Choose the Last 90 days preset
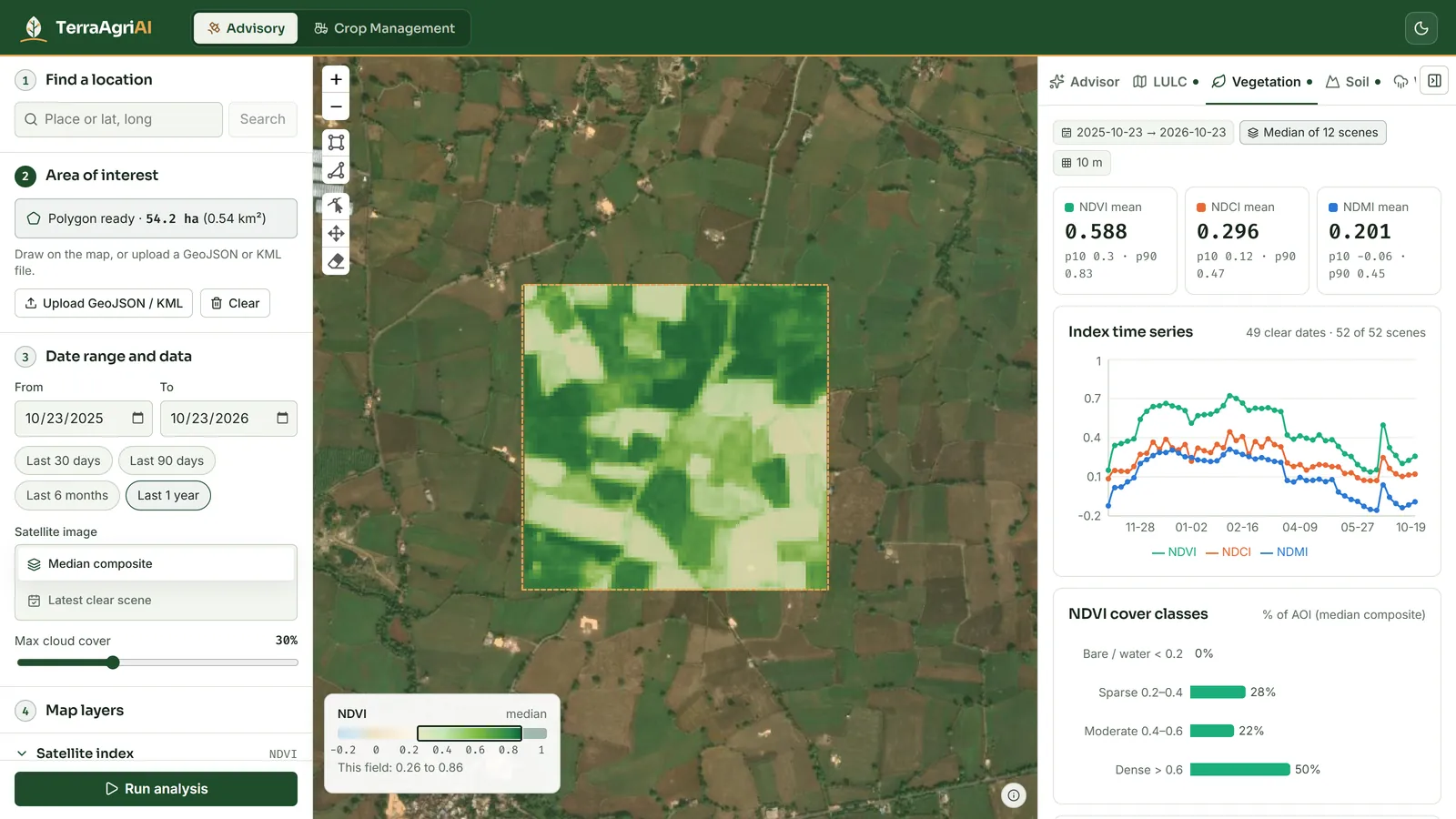This screenshot has height=819, width=1456. click(x=167, y=460)
